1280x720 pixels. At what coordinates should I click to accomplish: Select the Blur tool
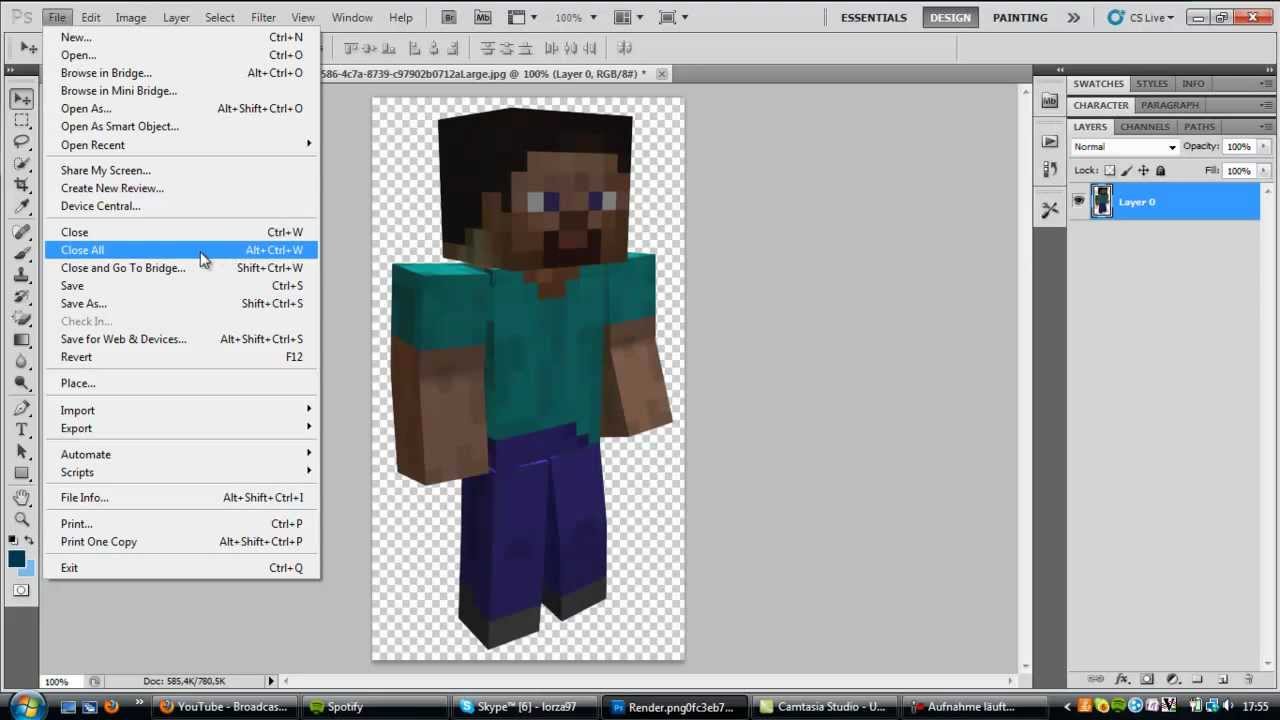pyautogui.click(x=22, y=362)
